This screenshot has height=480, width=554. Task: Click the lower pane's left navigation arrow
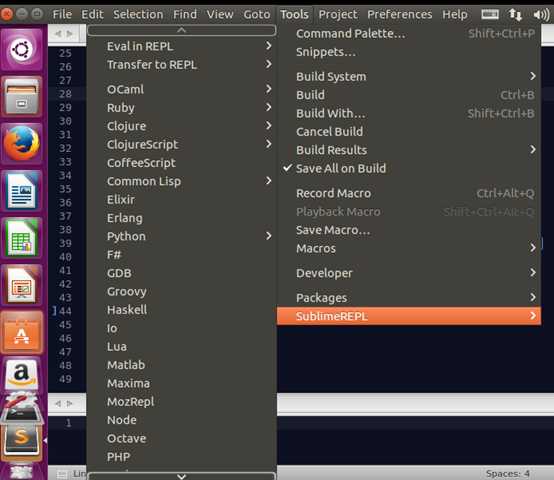(x=58, y=403)
